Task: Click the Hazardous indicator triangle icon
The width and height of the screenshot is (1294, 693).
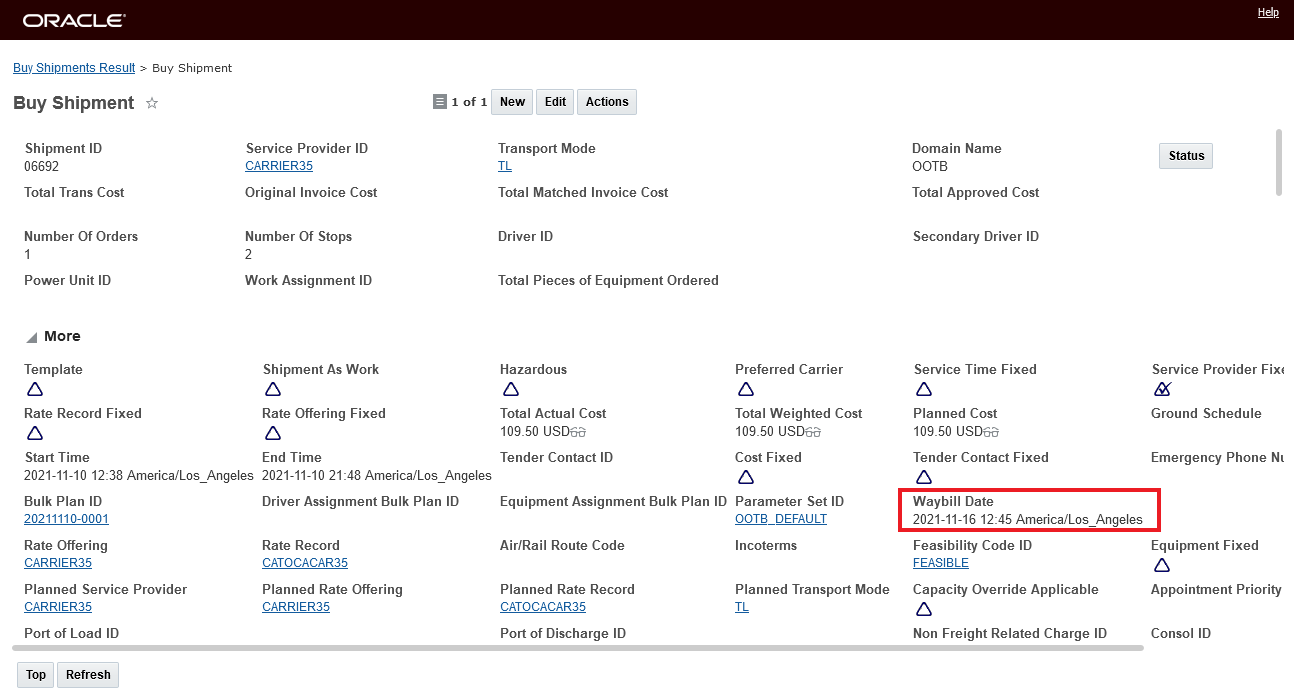Action: click(x=510, y=389)
